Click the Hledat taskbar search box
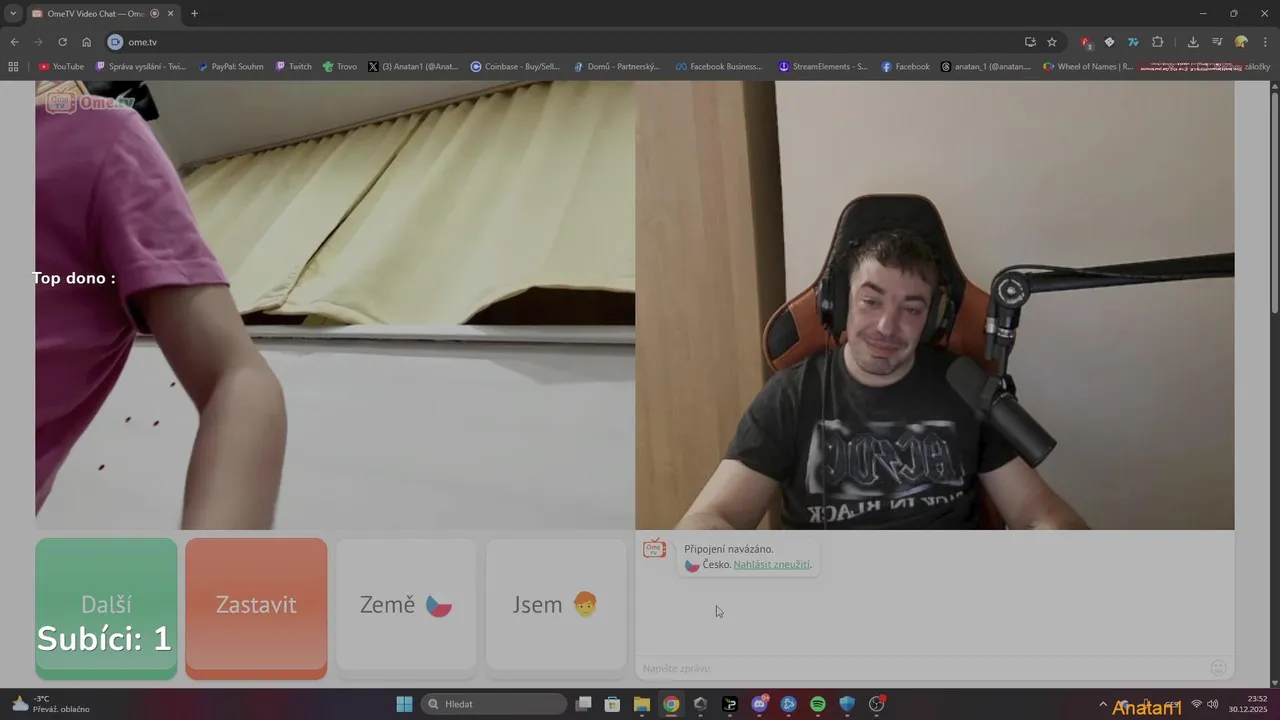This screenshot has height=720, width=1280. (494, 704)
